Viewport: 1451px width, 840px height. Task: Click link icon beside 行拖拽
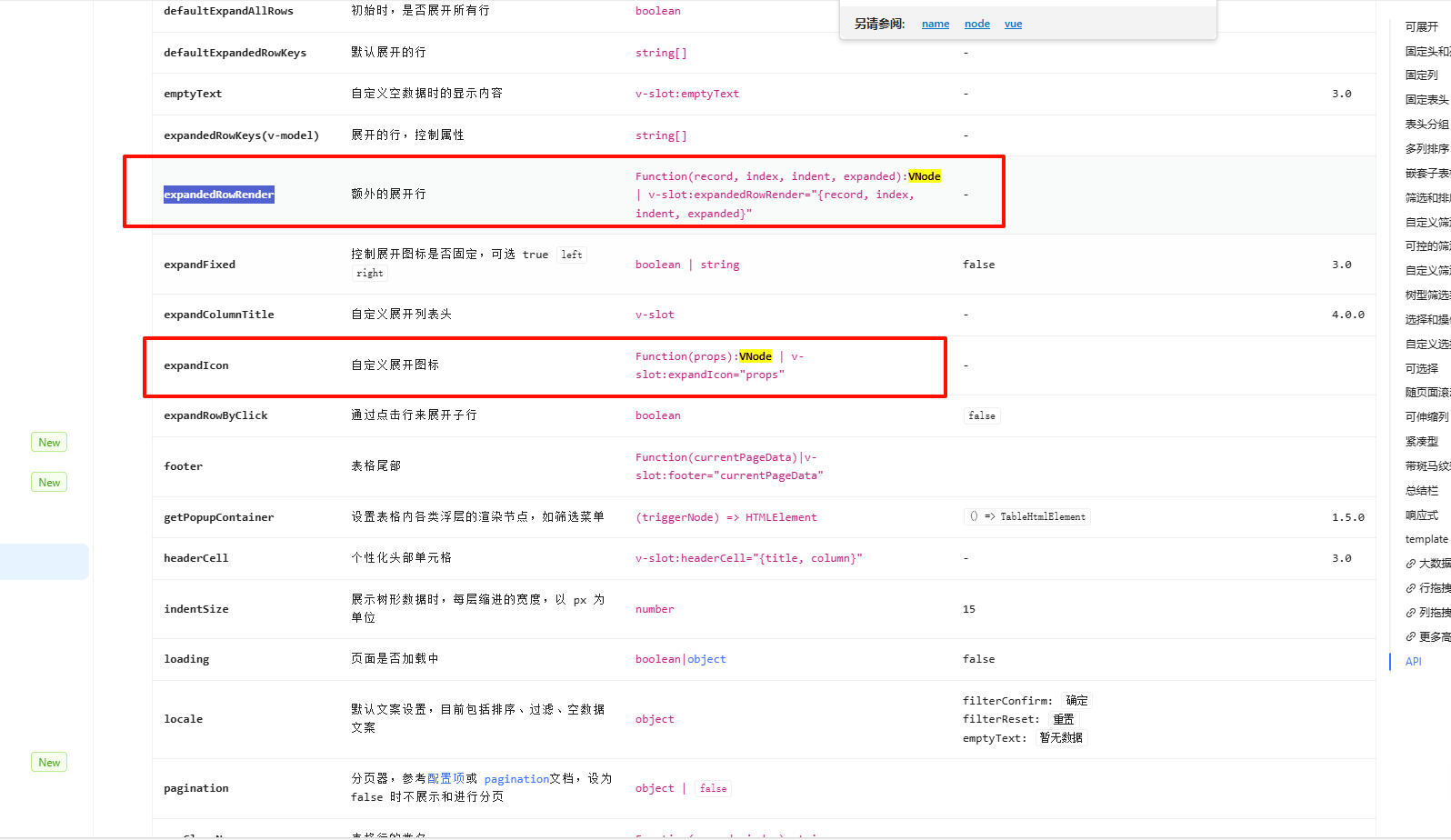point(1411,588)
